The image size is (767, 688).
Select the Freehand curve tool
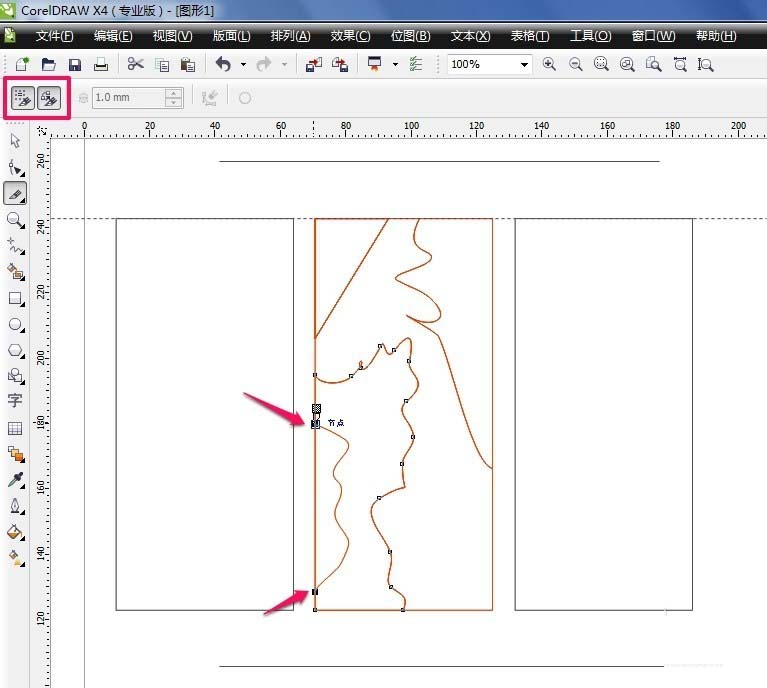[16, 246]
